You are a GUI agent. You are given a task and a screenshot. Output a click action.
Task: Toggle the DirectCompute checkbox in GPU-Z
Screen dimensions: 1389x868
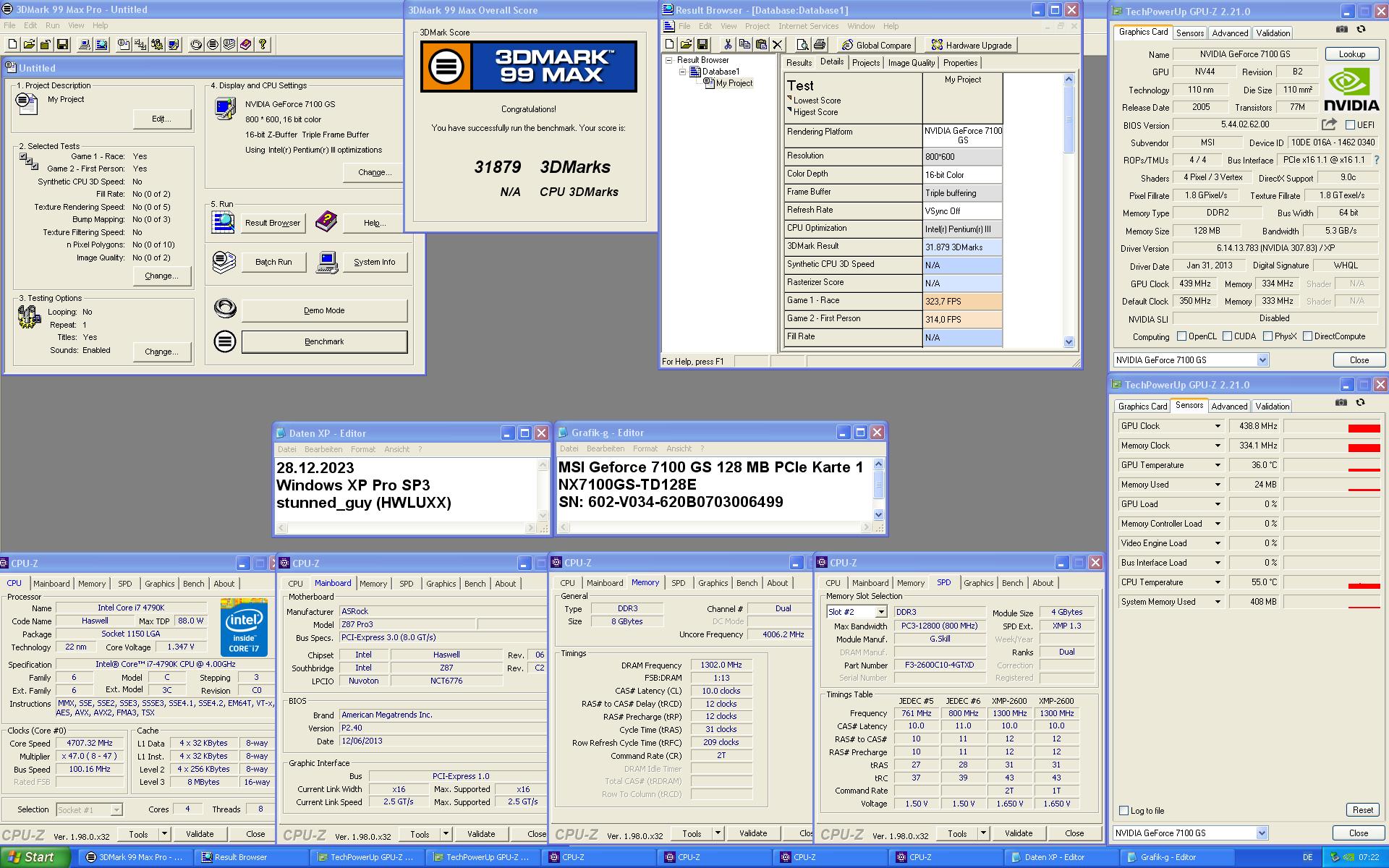coord(1308,336)
